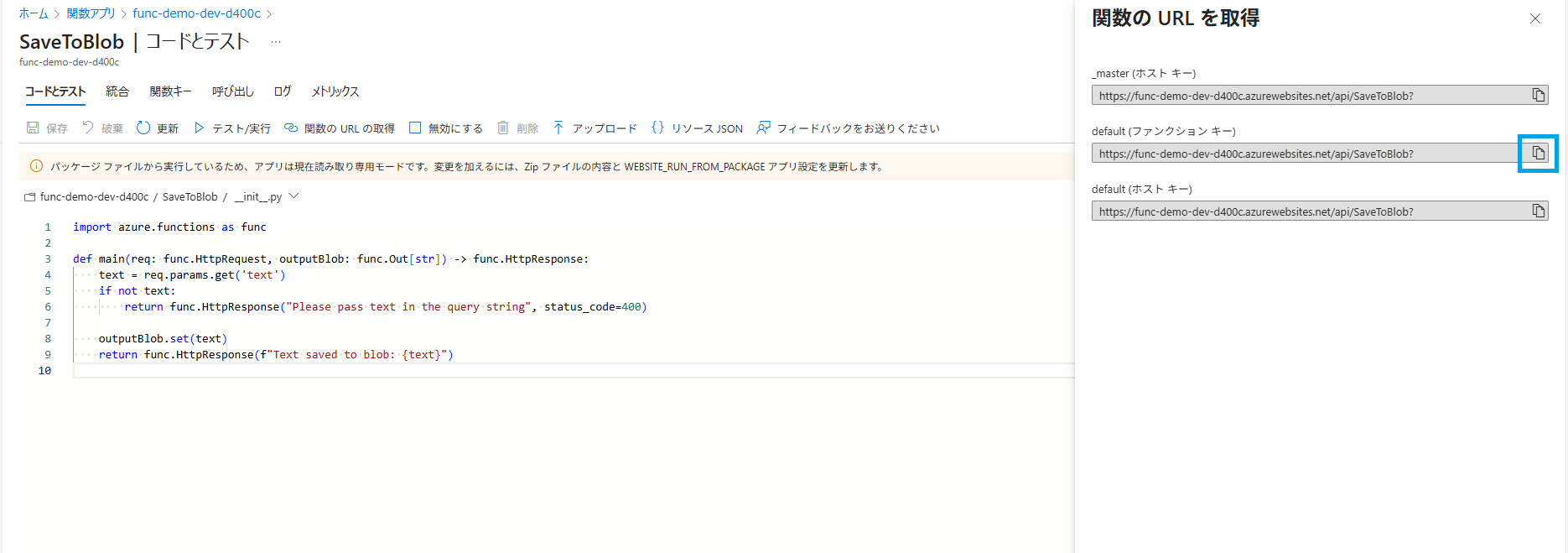
Task: Click the 破棄 button label
Action: (112, 128)
